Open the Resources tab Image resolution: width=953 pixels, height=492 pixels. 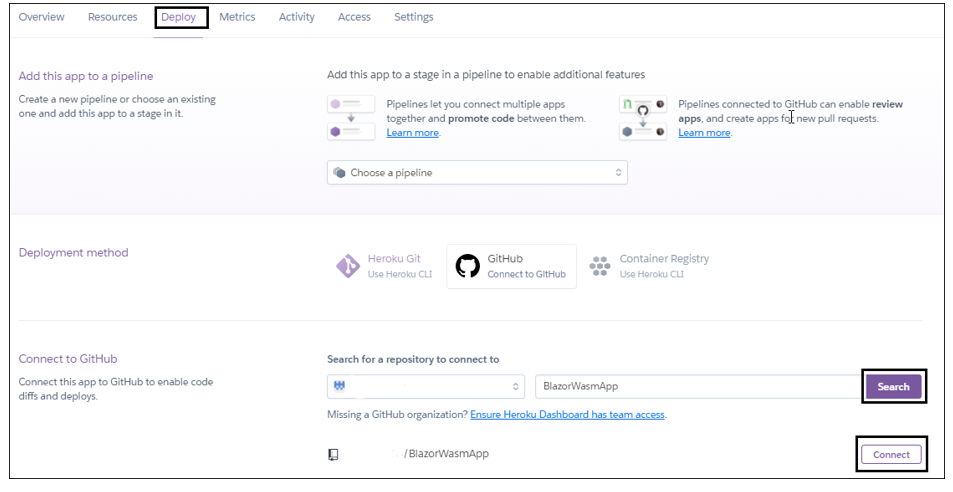pos(112,17)
